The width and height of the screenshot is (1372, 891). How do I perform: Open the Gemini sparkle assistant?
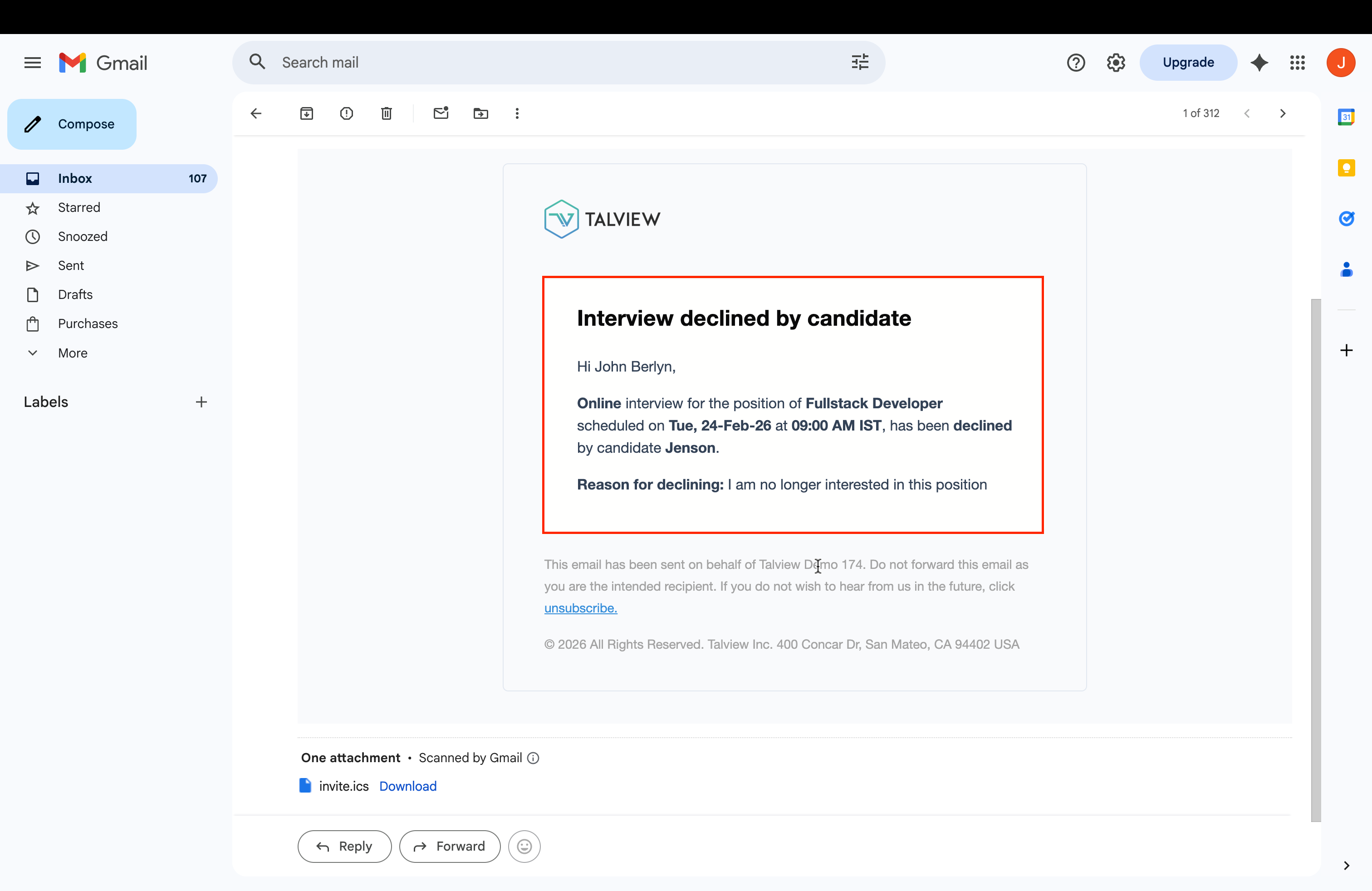(1259, 63)
